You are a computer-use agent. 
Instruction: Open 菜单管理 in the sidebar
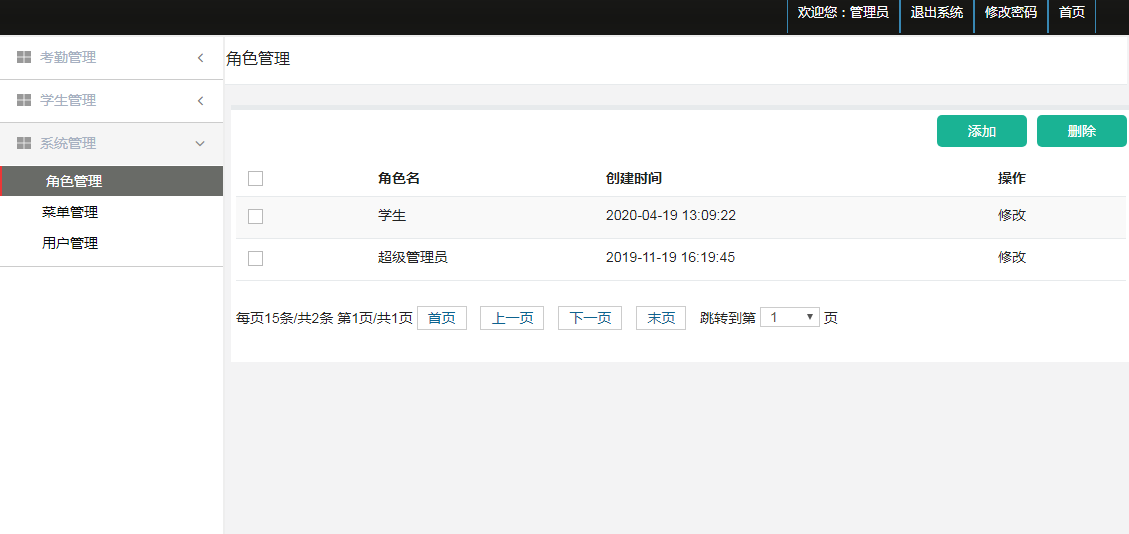tap(70, 212)
